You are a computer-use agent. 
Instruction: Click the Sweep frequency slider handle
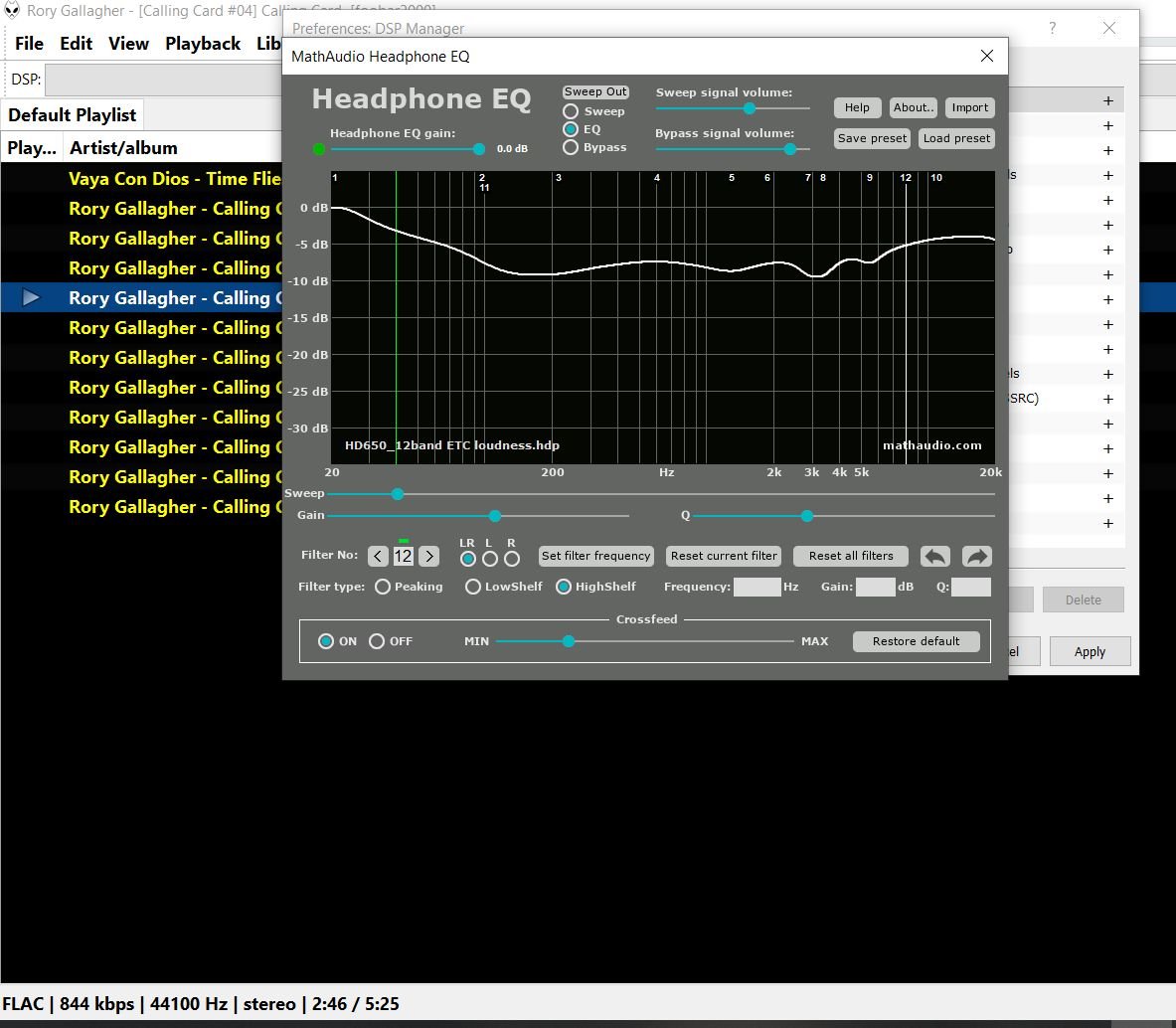pos(398,494)
